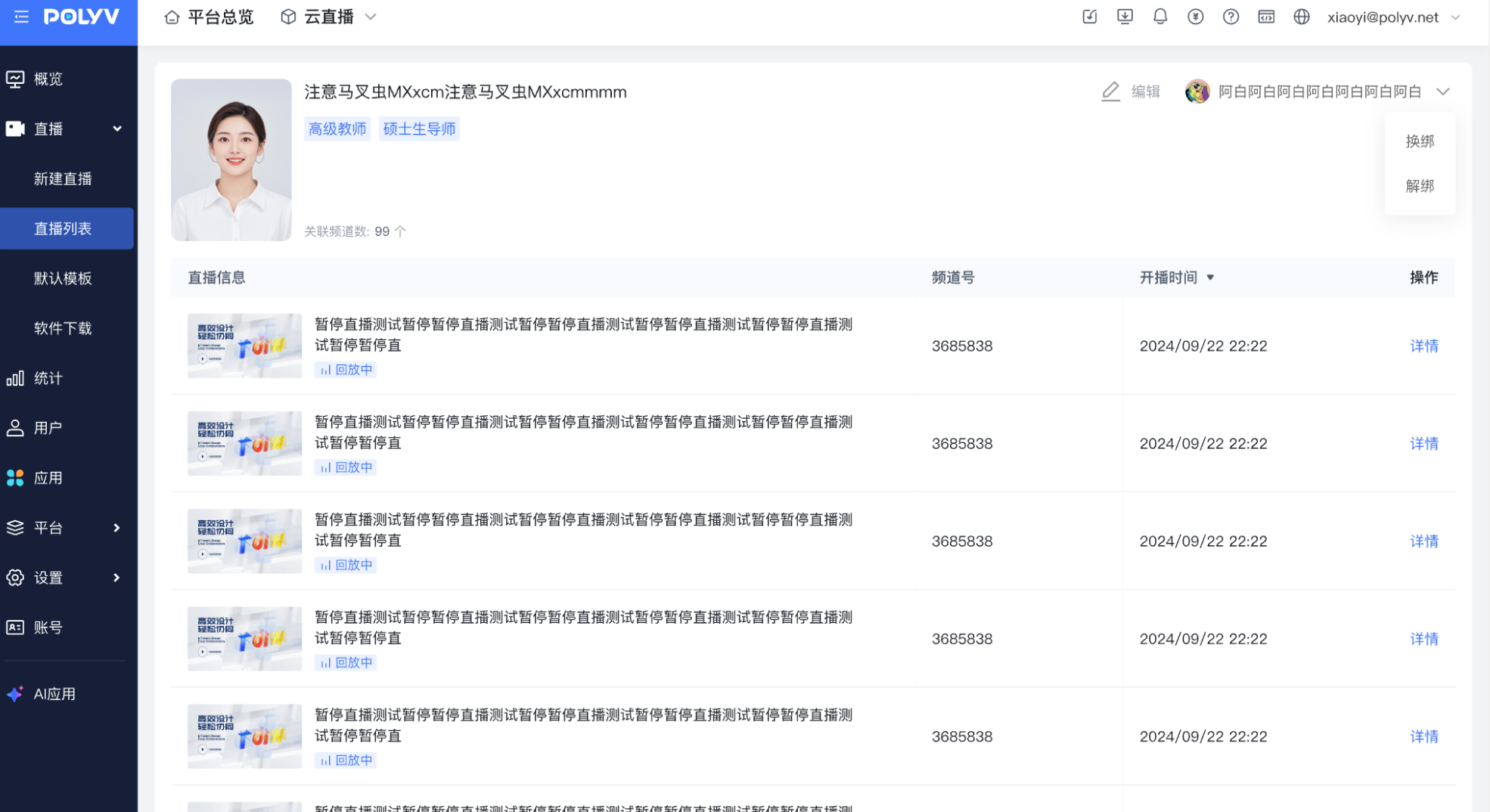This screenshot has height=812, width=1490.
Task: Open the notifications bell
Action: coord(1160,17)
